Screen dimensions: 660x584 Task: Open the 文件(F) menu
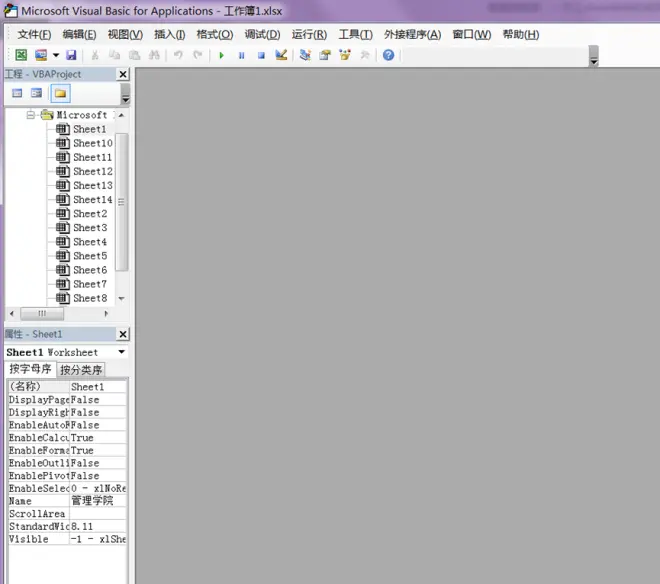point(34,35)
